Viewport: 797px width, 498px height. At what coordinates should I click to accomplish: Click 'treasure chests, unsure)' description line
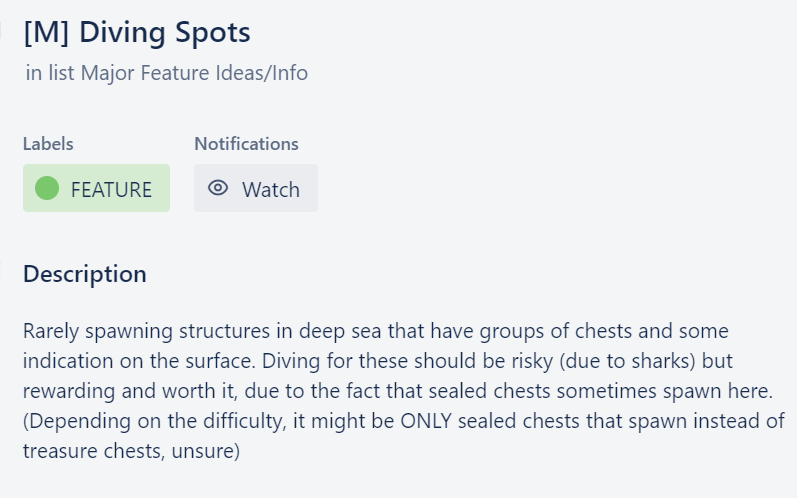tap(131, 451)
